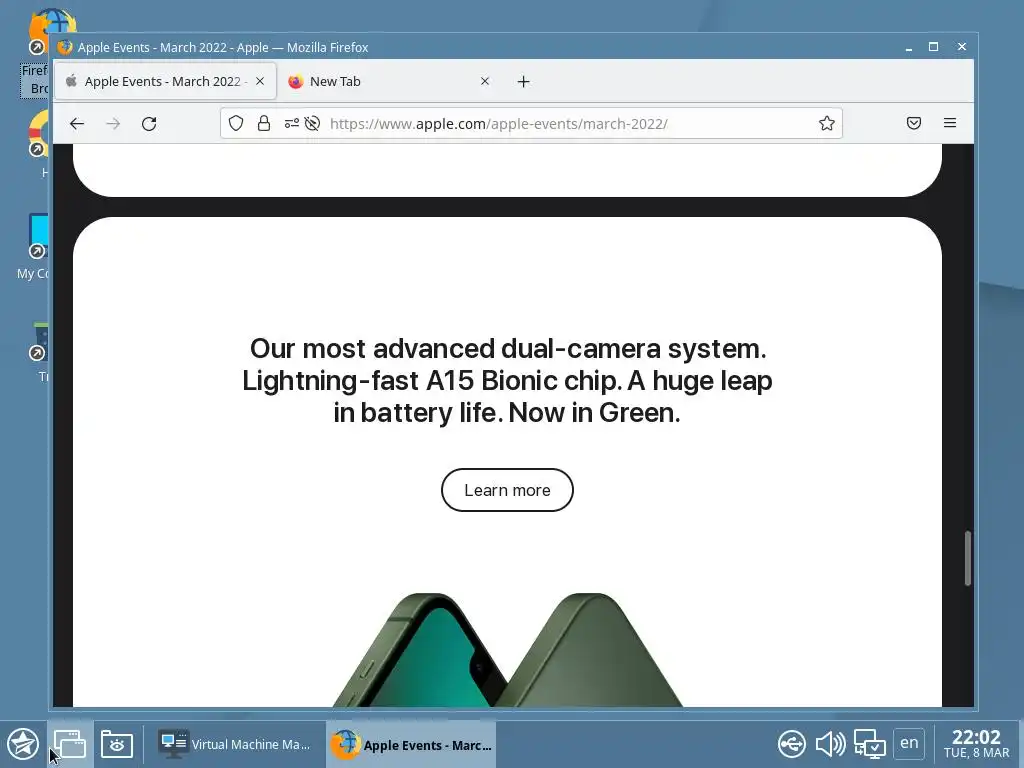Viewport: 1024px width, 768px height.
Task: Click the en keyboard layout indicator
Action: click(909, 743)
